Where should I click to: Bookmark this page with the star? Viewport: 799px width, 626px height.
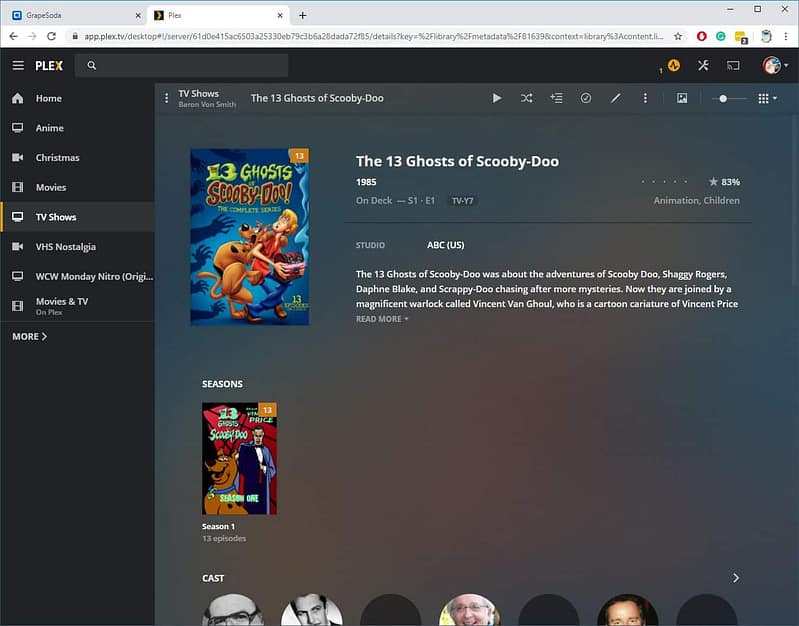click(678, 36)
